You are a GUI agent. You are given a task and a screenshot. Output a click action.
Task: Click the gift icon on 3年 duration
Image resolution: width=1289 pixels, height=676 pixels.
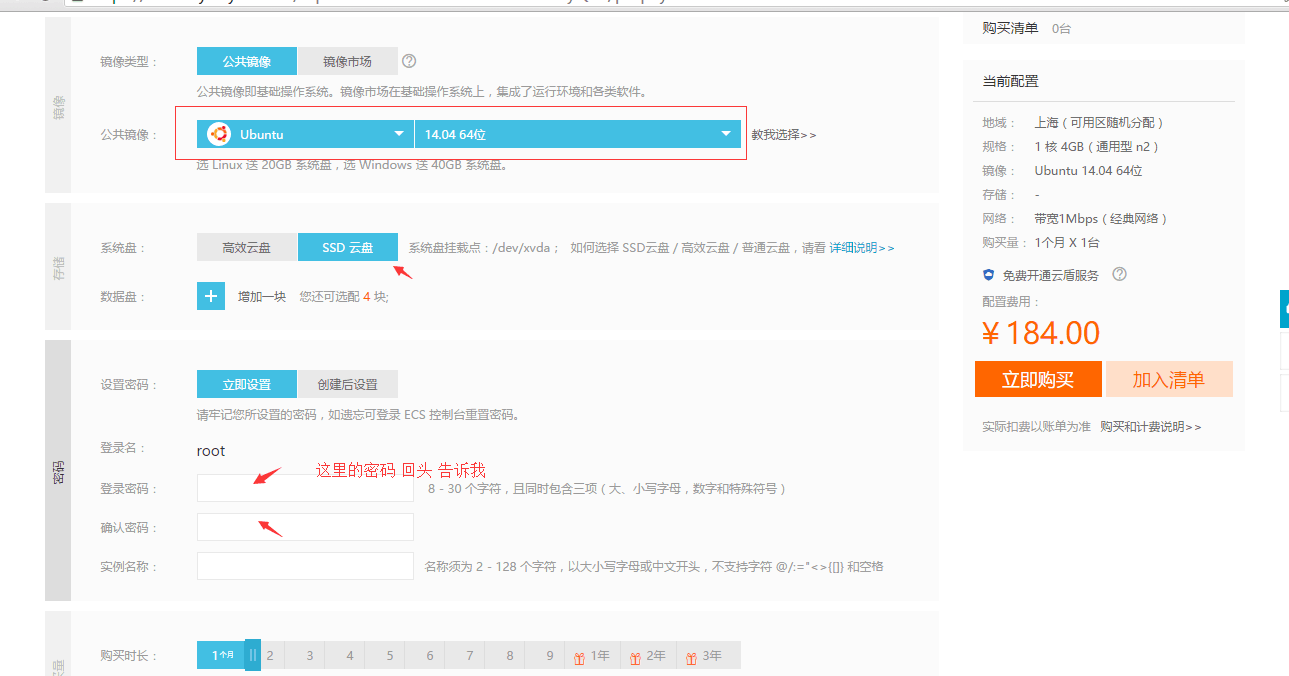click(691, 657)
